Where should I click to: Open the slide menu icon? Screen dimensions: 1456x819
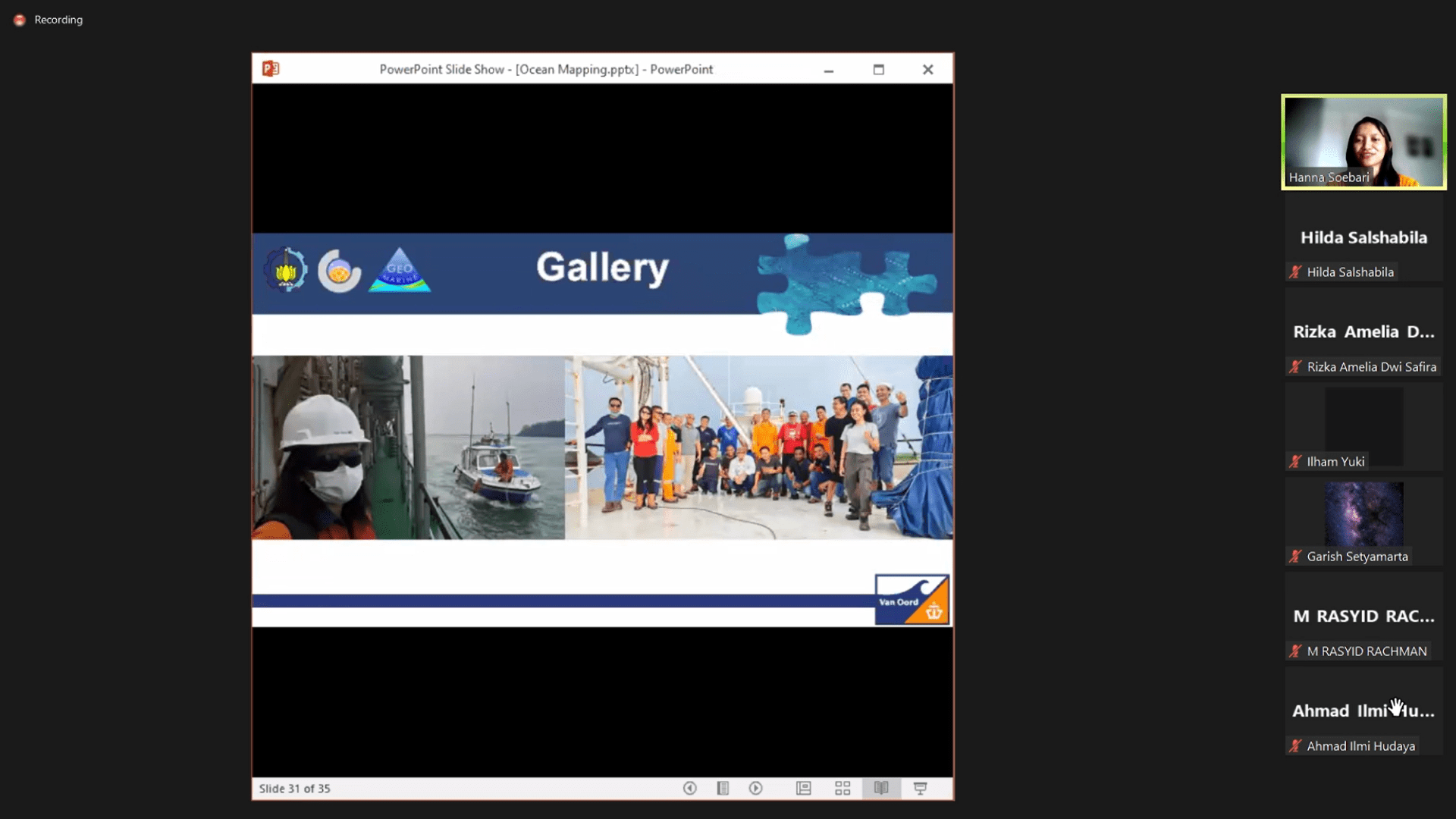[x=723, y=789]
